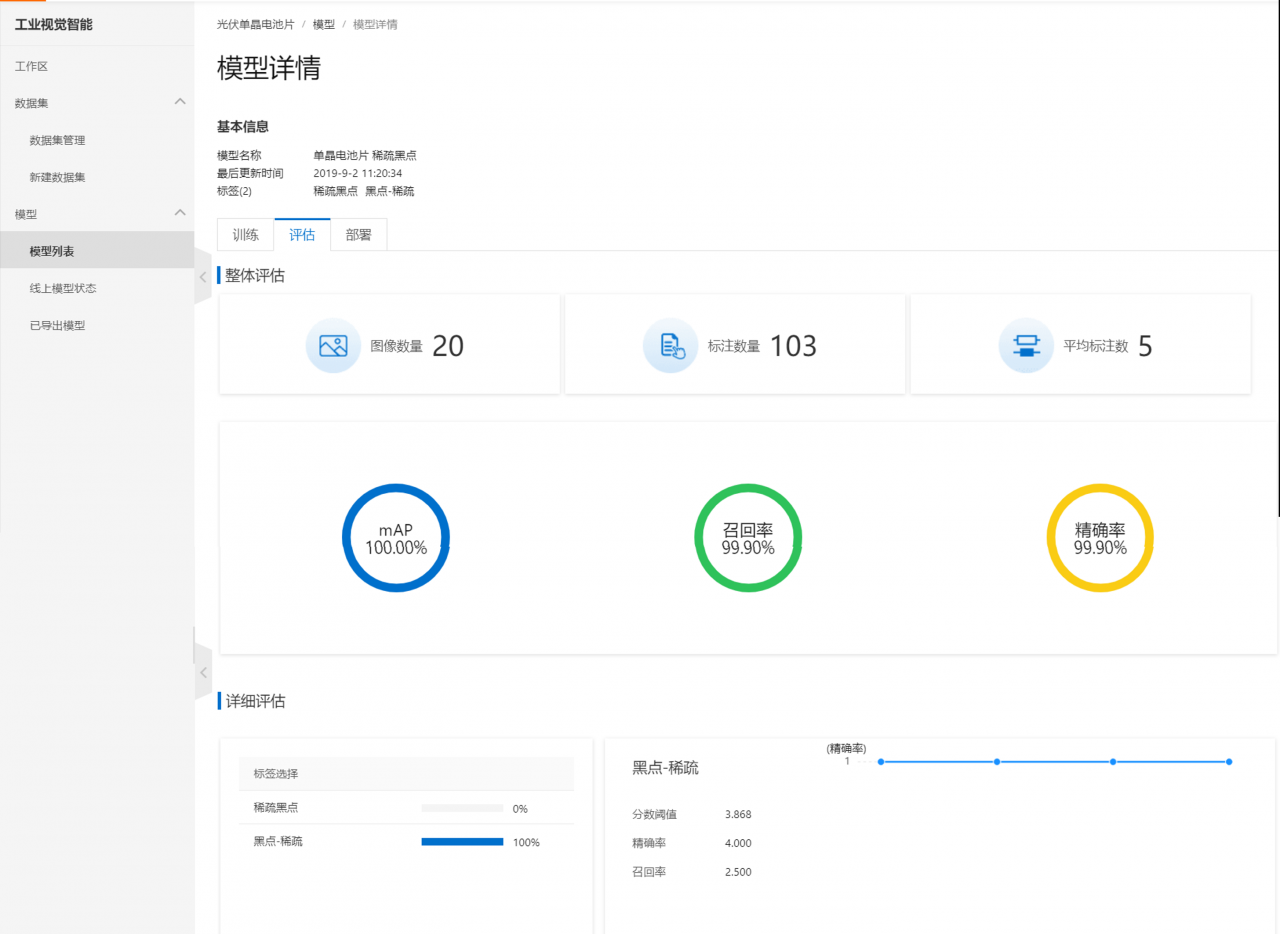Click the 光伏单晶电池片 breadcrumb link

coord(256,24)
